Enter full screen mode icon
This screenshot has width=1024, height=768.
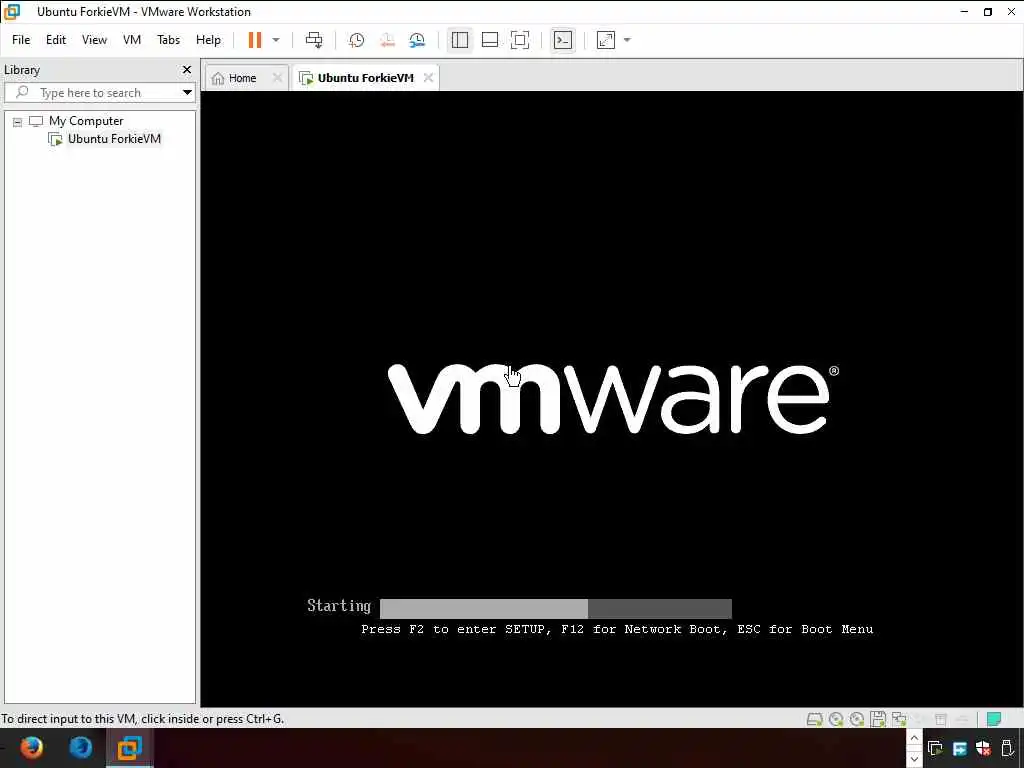point(520,40)
